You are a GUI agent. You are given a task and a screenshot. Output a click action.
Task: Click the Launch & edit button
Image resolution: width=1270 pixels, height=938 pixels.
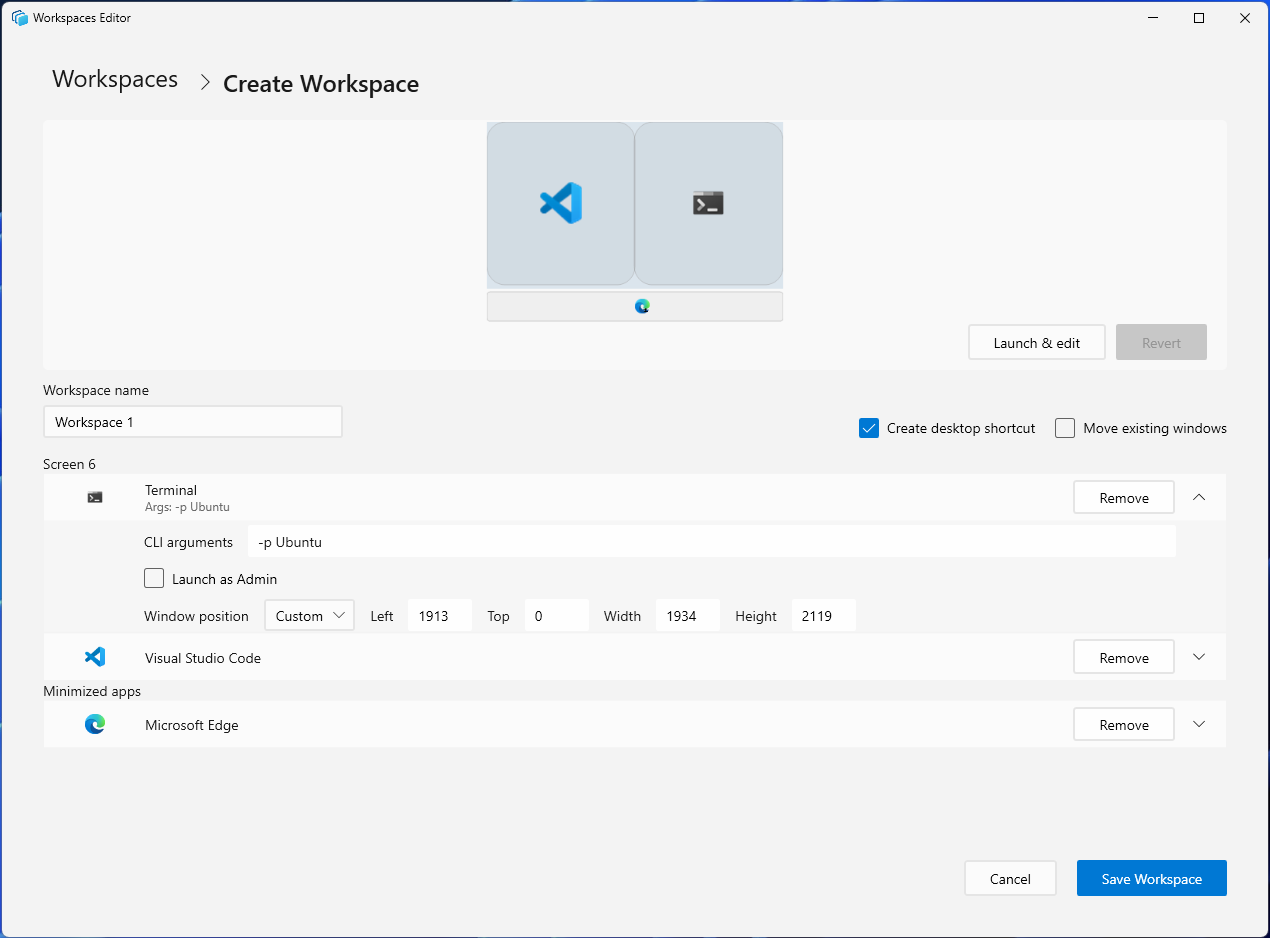point(1036,342)
